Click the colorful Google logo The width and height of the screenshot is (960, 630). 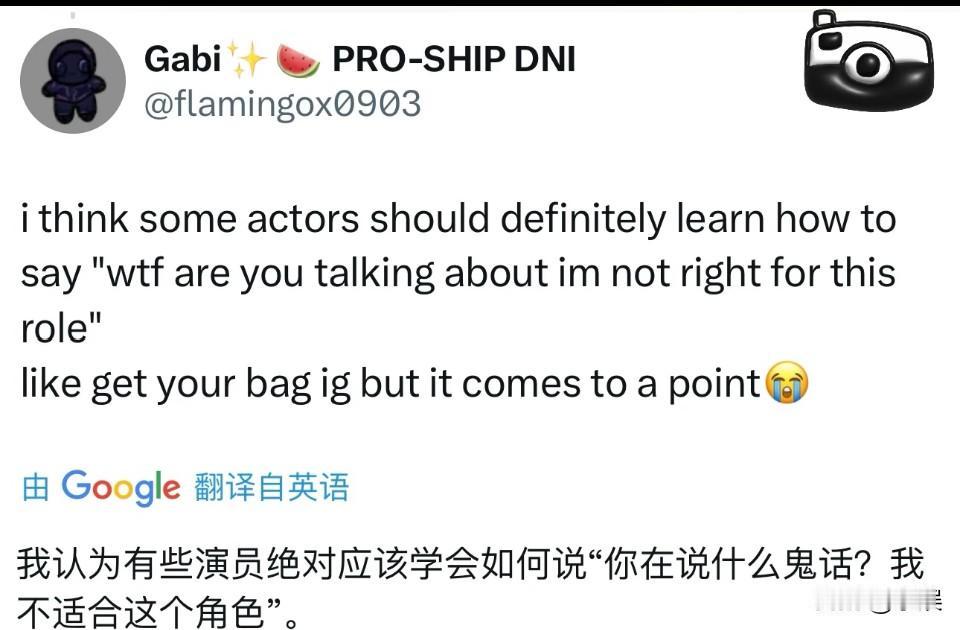tap(121, 488)
